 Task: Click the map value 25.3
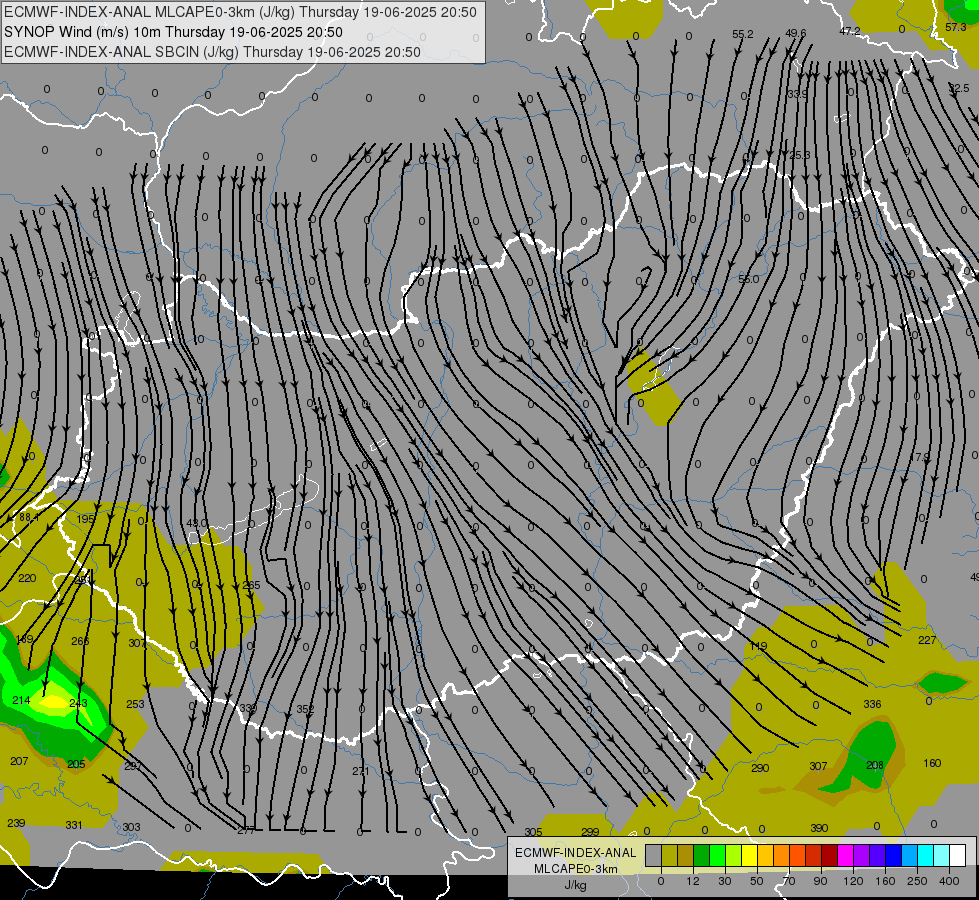[799, 155]
